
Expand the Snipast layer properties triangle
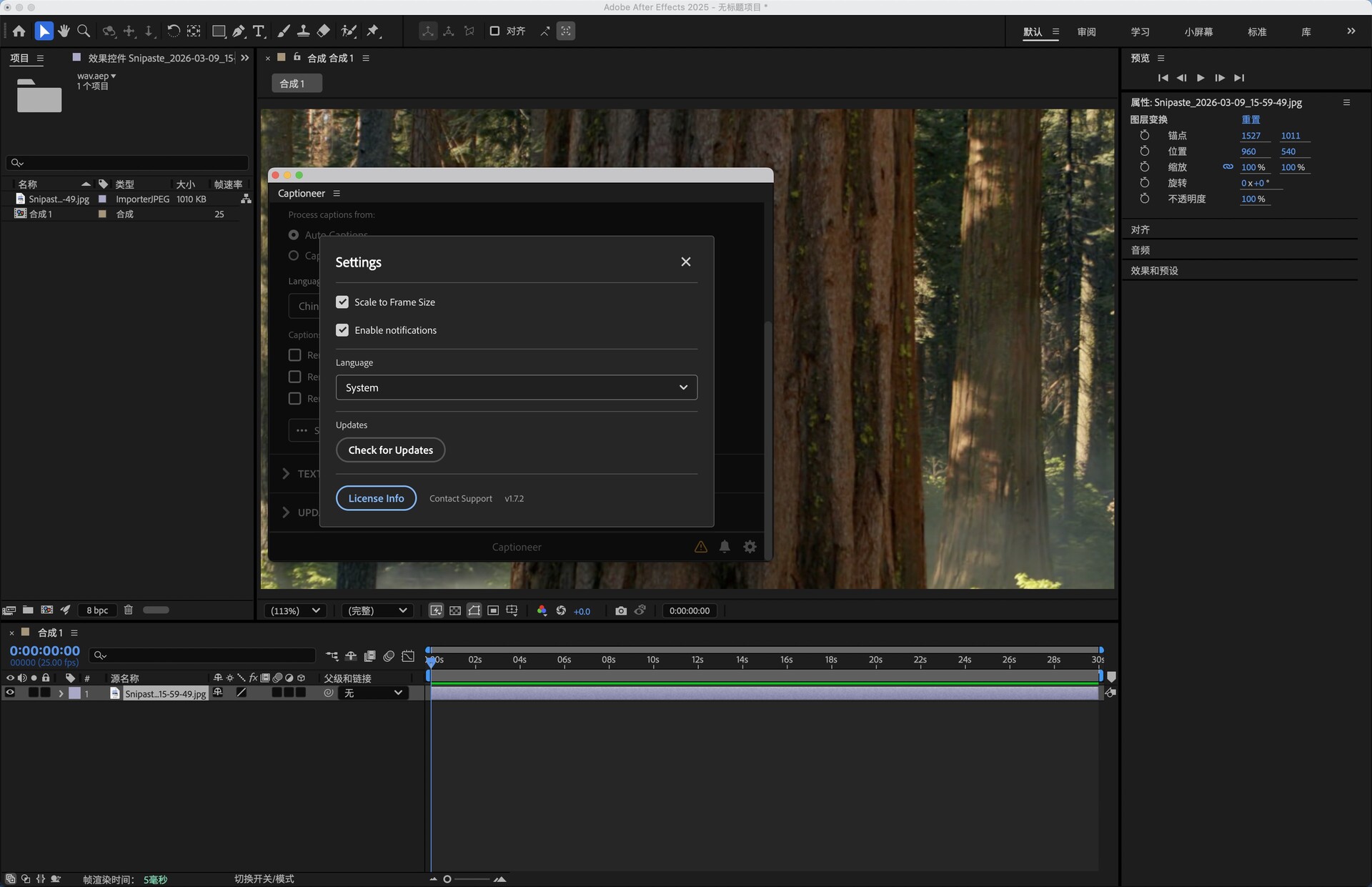61,693
